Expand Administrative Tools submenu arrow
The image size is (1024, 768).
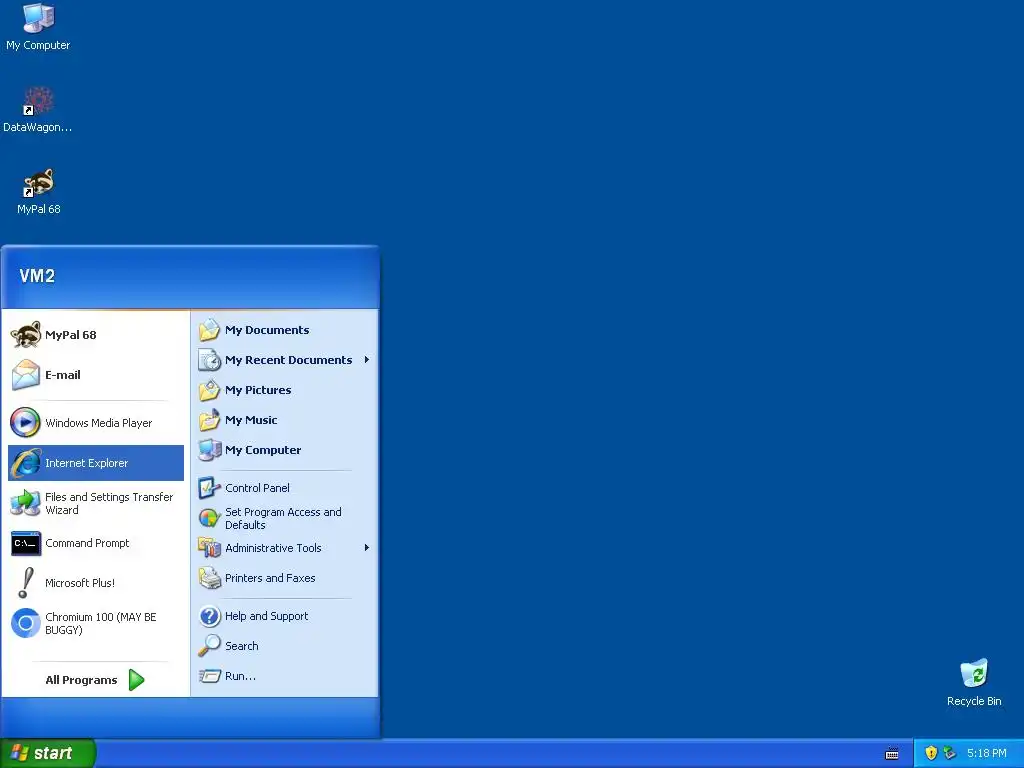coord(367,548)
